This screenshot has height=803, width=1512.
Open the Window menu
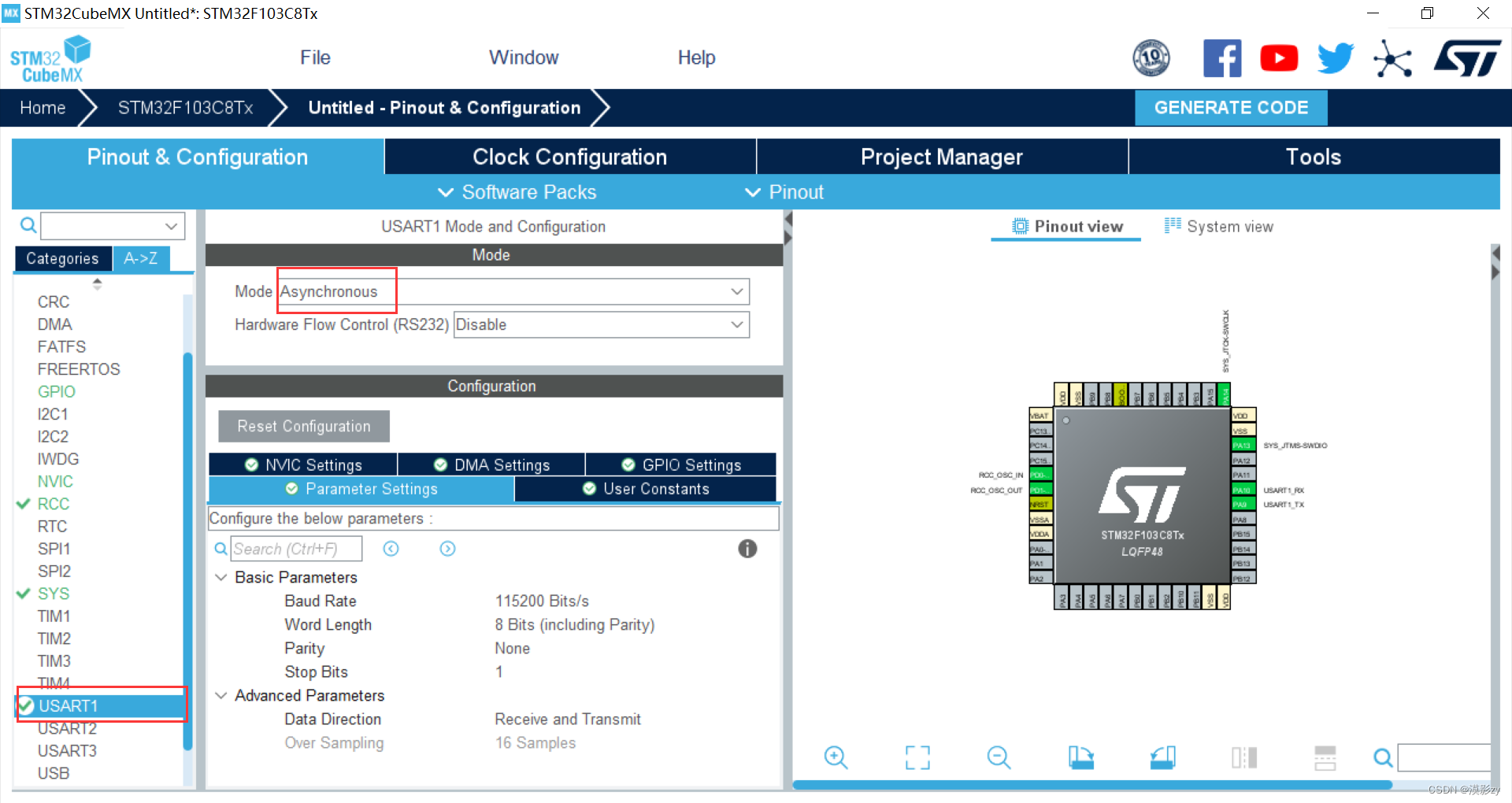pos(524,57)
